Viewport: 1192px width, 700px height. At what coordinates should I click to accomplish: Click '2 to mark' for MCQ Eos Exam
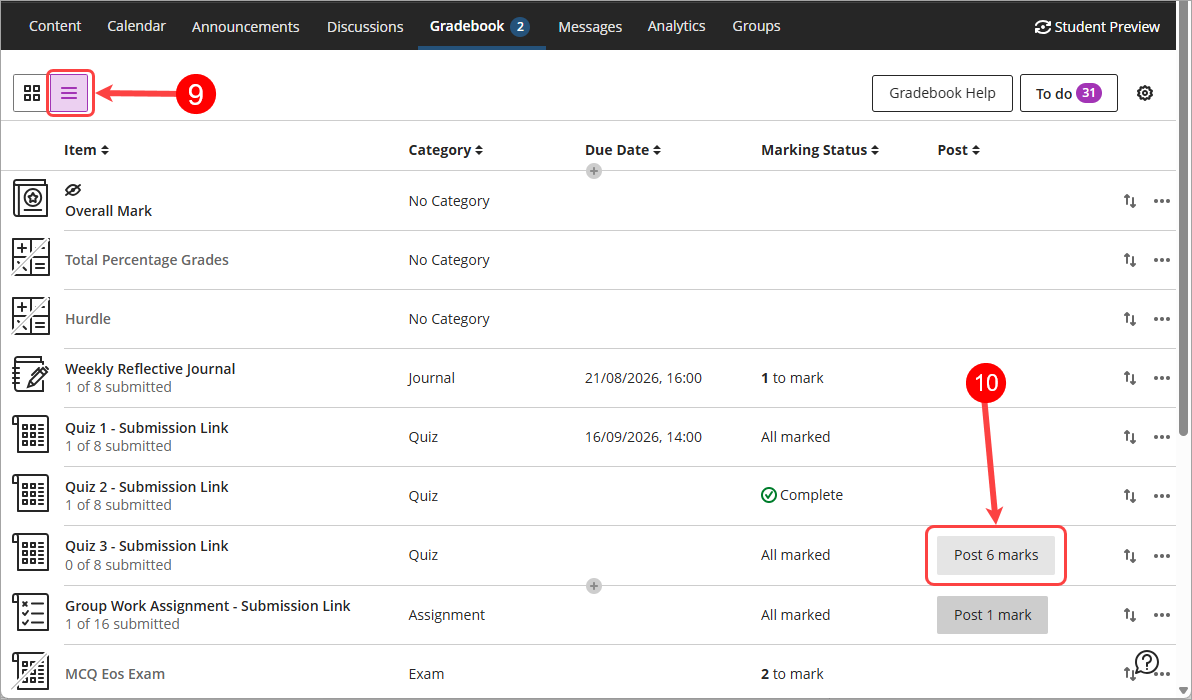(792, 673)
